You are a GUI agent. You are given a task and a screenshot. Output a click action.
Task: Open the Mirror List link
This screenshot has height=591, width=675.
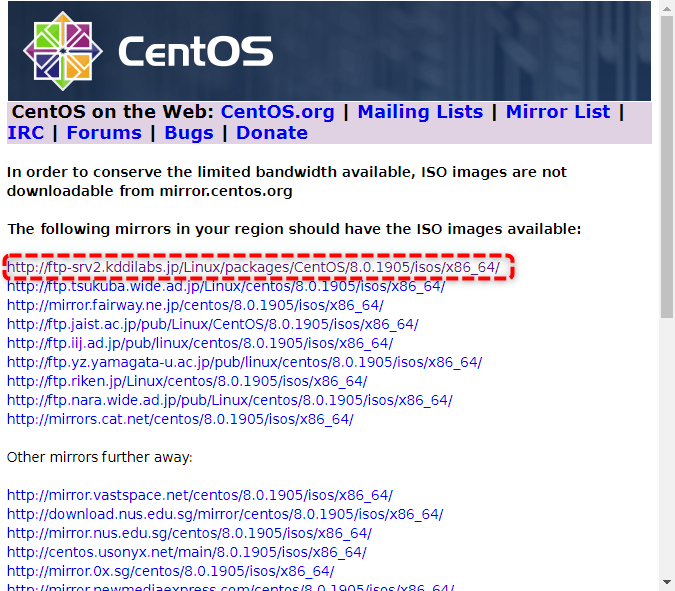(x=557, y=112)
